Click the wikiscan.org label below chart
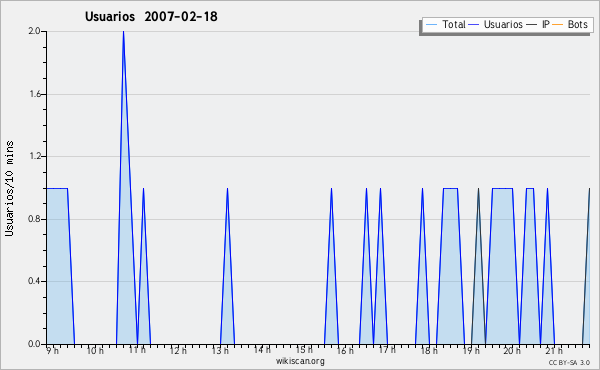The width and height of the screenshot is (600, 370). [x=300, y=361]
